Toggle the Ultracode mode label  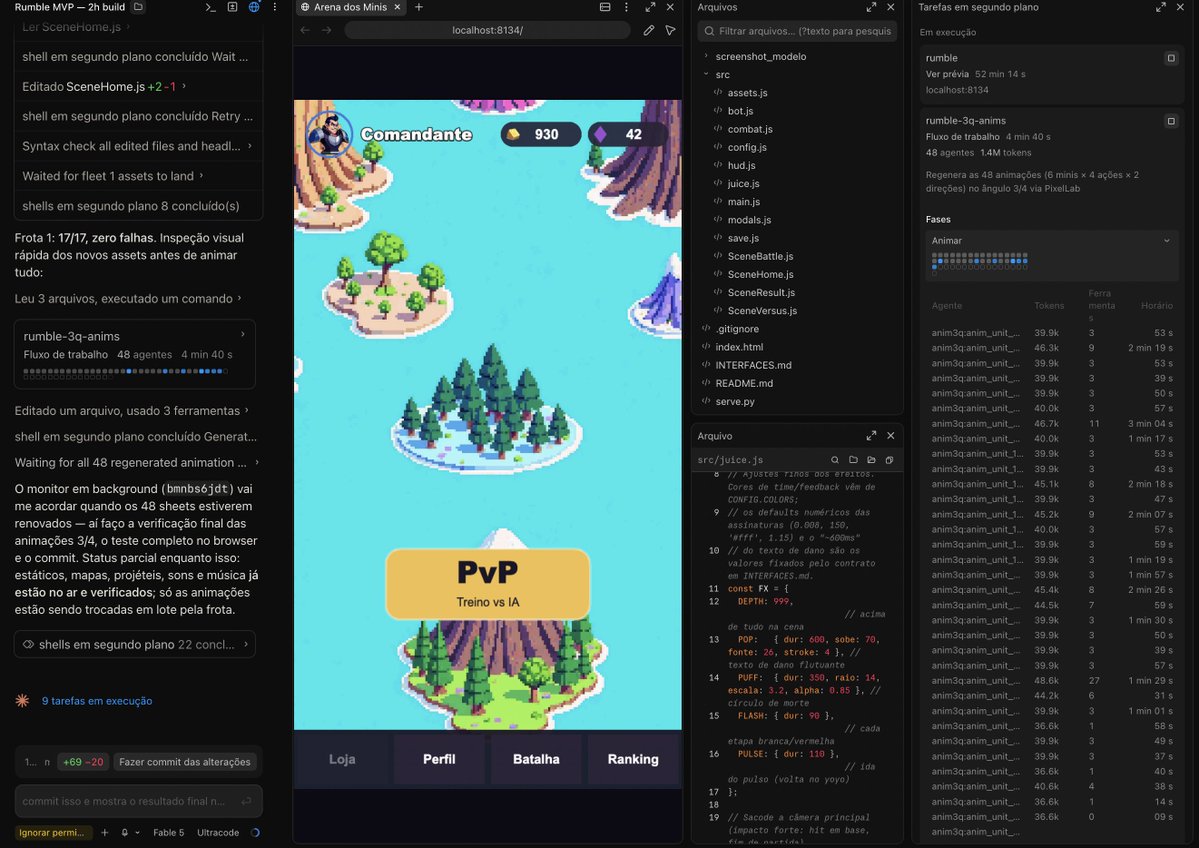[218, 833]
